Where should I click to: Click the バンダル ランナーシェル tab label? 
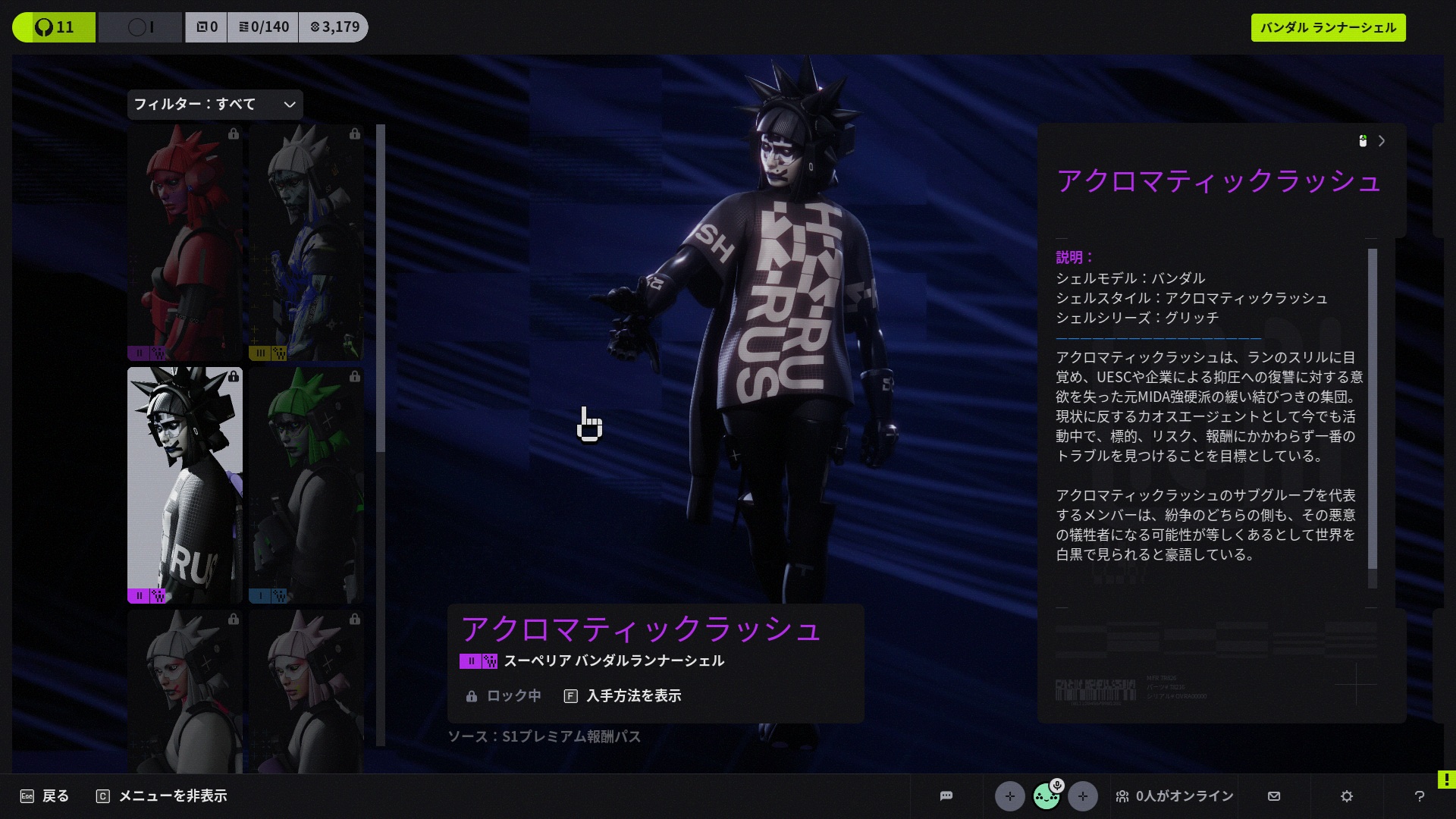pyautogui.click(x=1328, y=27)
